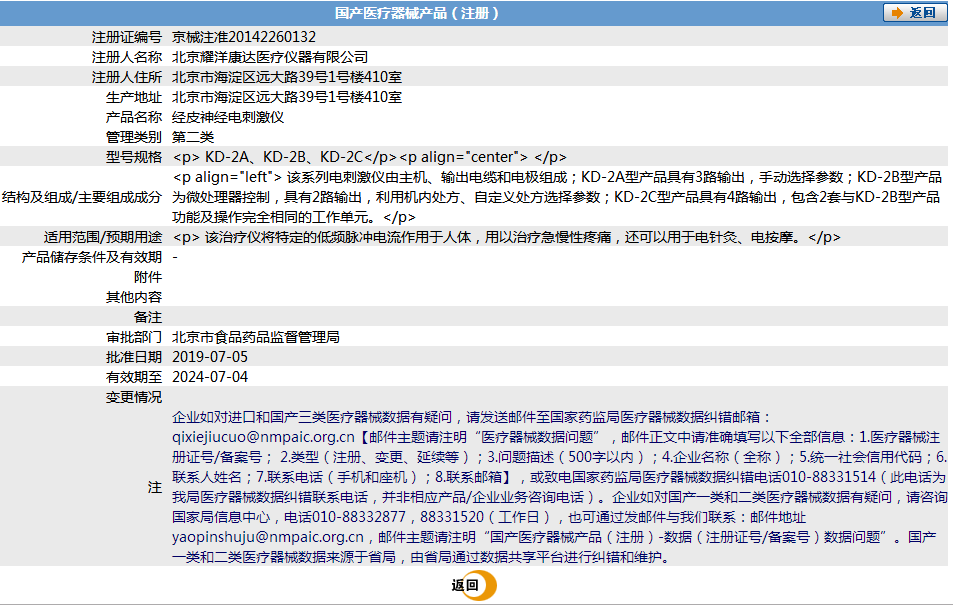953x606 pixels.
Task: Click the approval date 2019-07-05
Action: click(x=210, y=357)
